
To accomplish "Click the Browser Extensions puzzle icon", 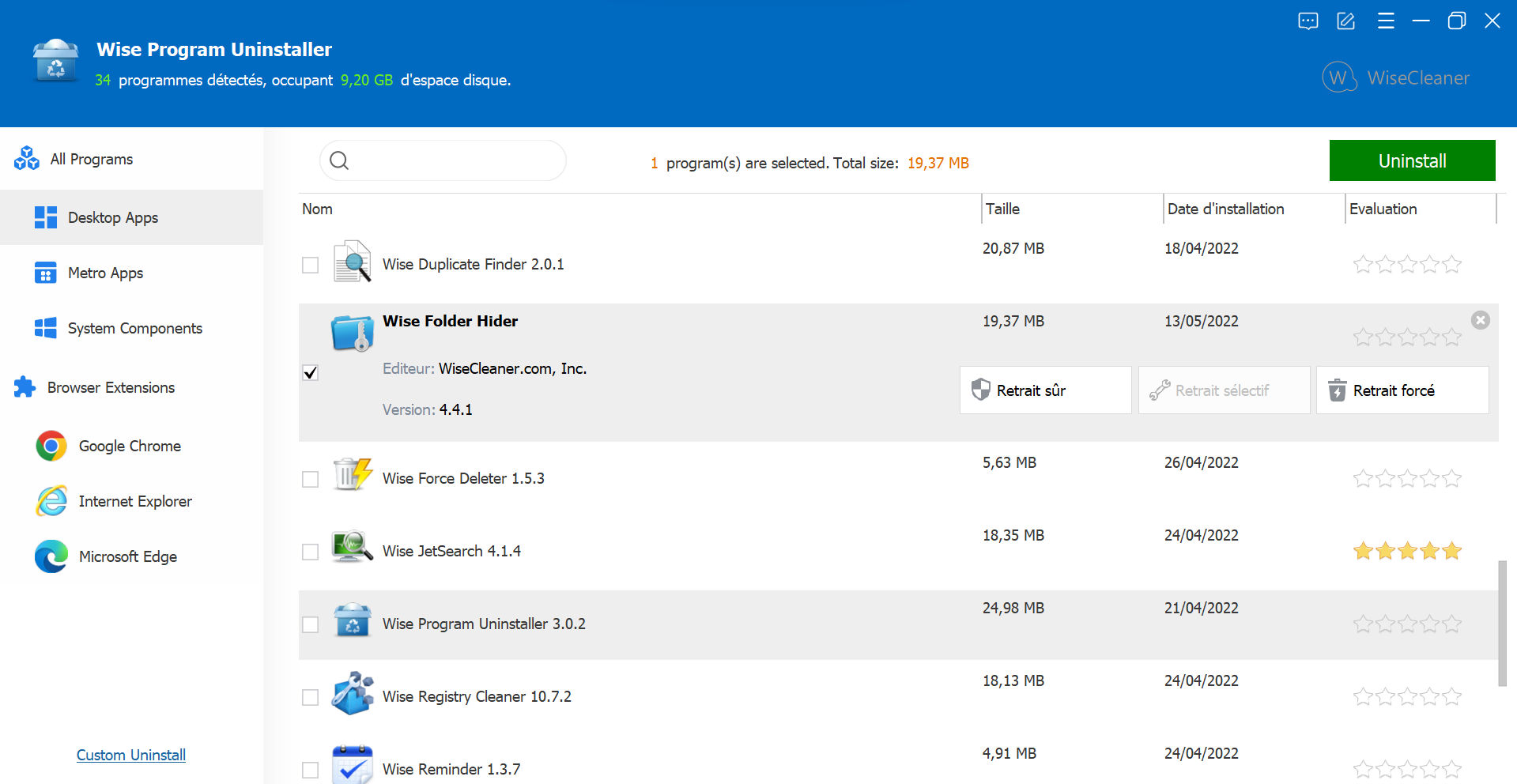I will 25,387.
